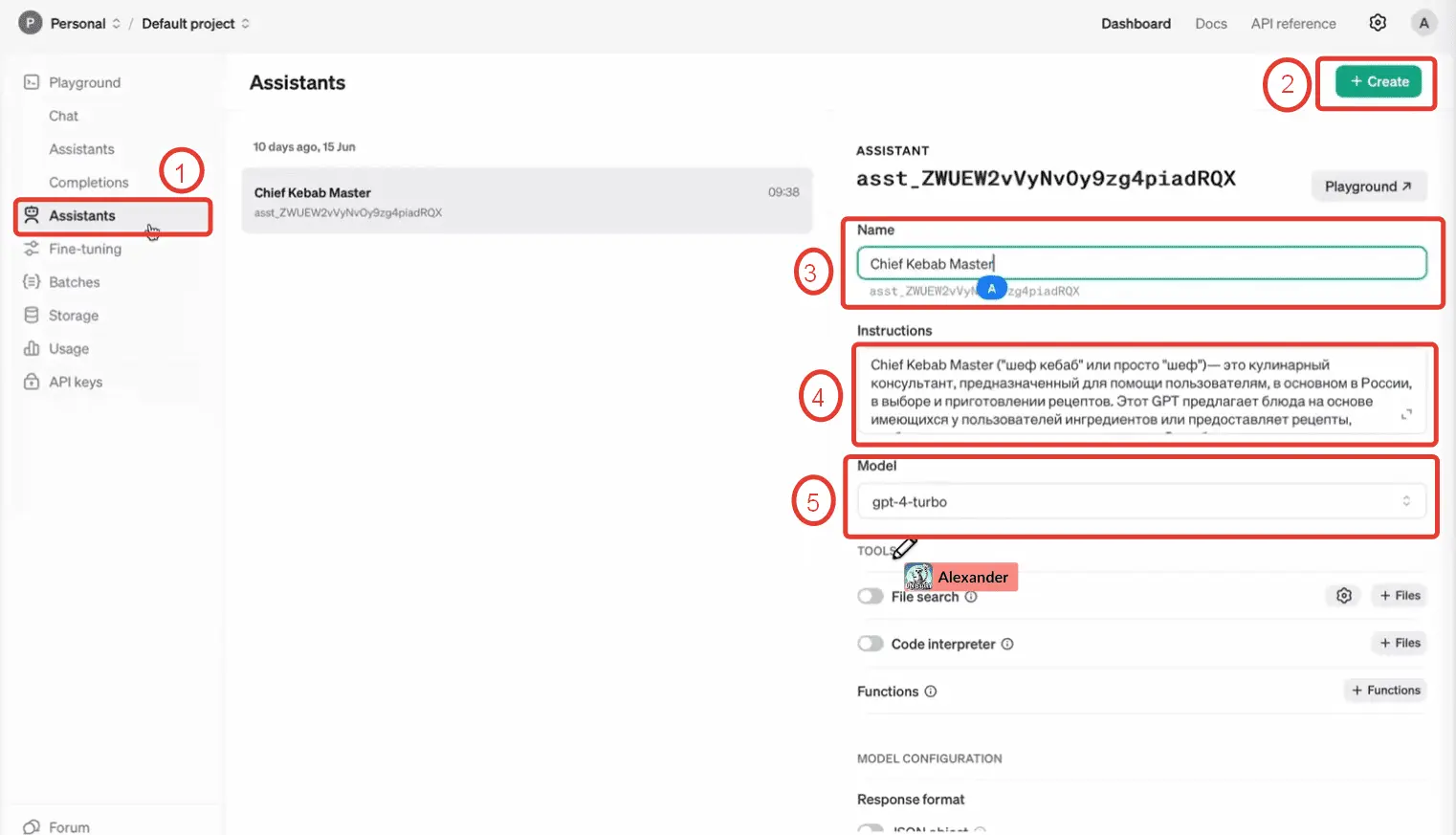Expand the Instructions text area

[1406, 414]
